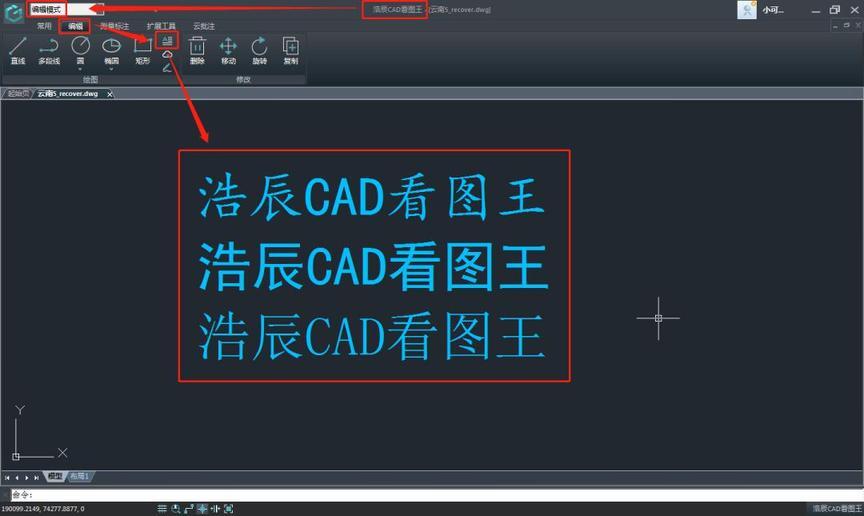
Task: Select the 椭圆 (ellipse) tool
Action: (111, 50)
